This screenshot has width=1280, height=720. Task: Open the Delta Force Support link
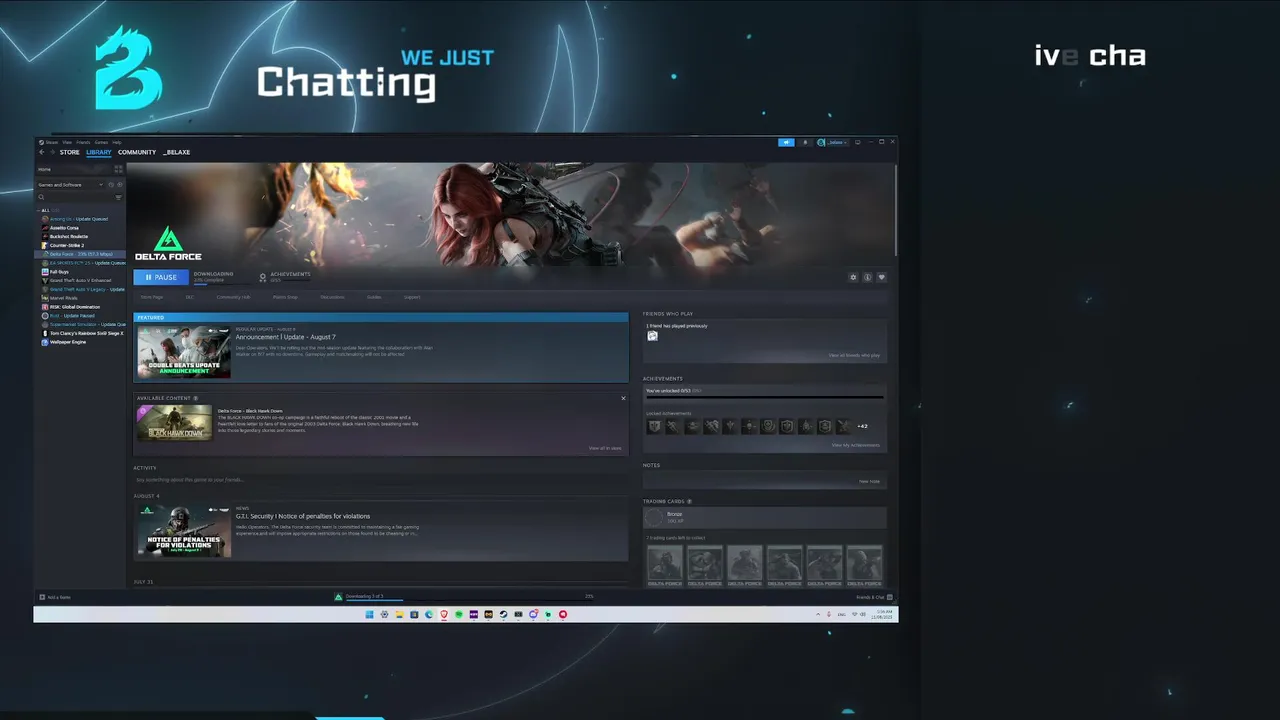point(412,297)
